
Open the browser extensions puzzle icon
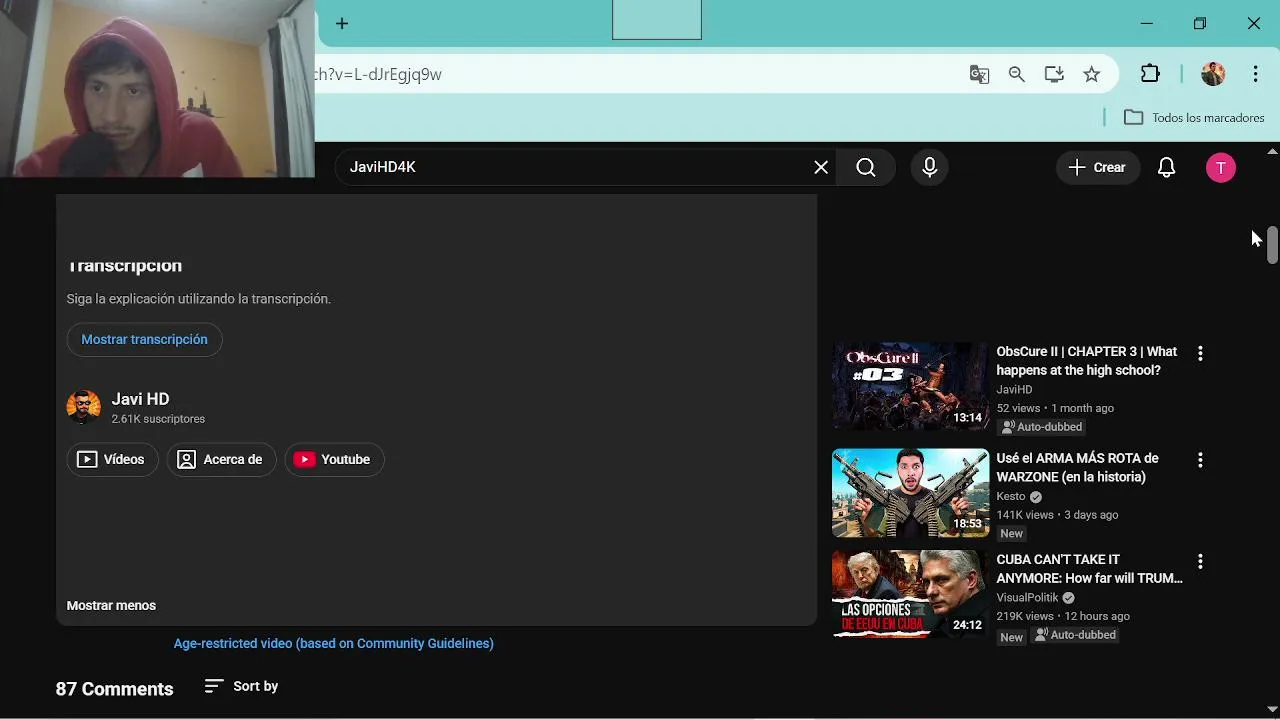pos(1150,74)
